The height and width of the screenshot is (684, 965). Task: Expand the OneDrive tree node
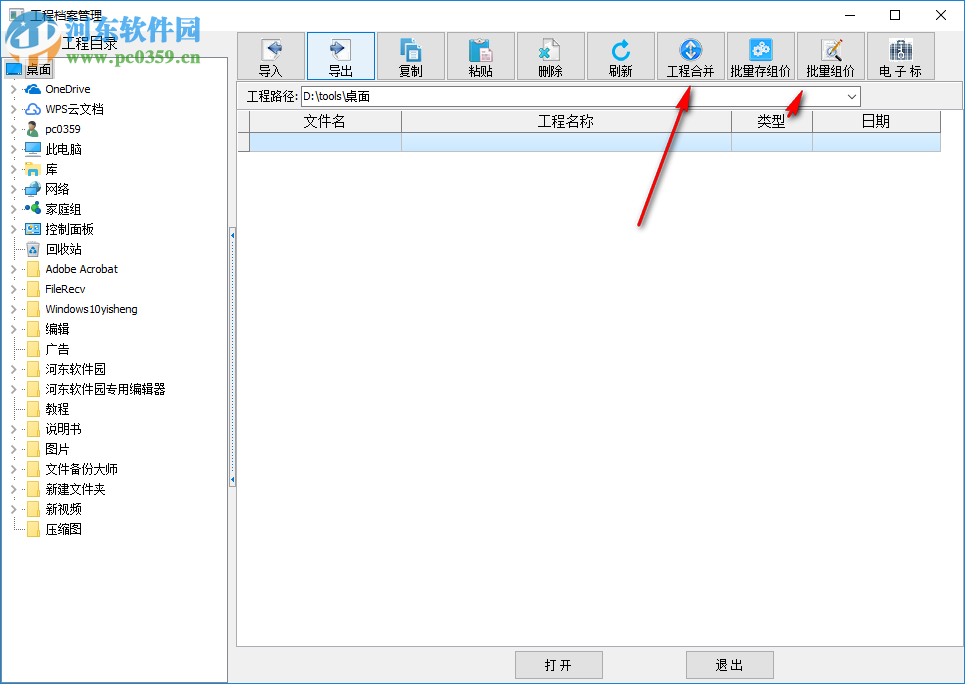12,88
